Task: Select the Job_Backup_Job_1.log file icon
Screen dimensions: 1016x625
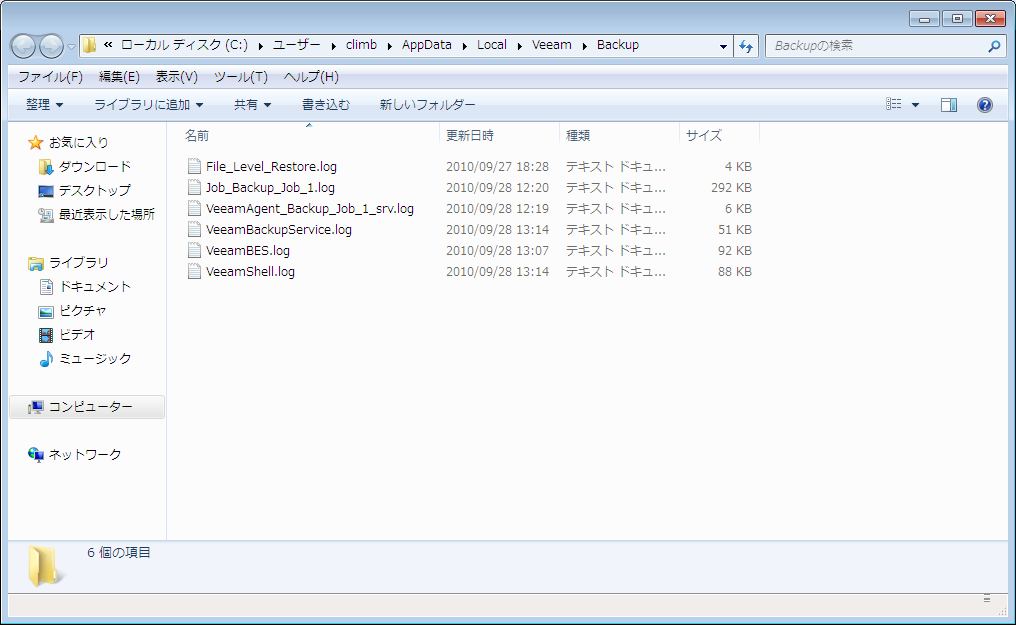Action: pos(194,187)
